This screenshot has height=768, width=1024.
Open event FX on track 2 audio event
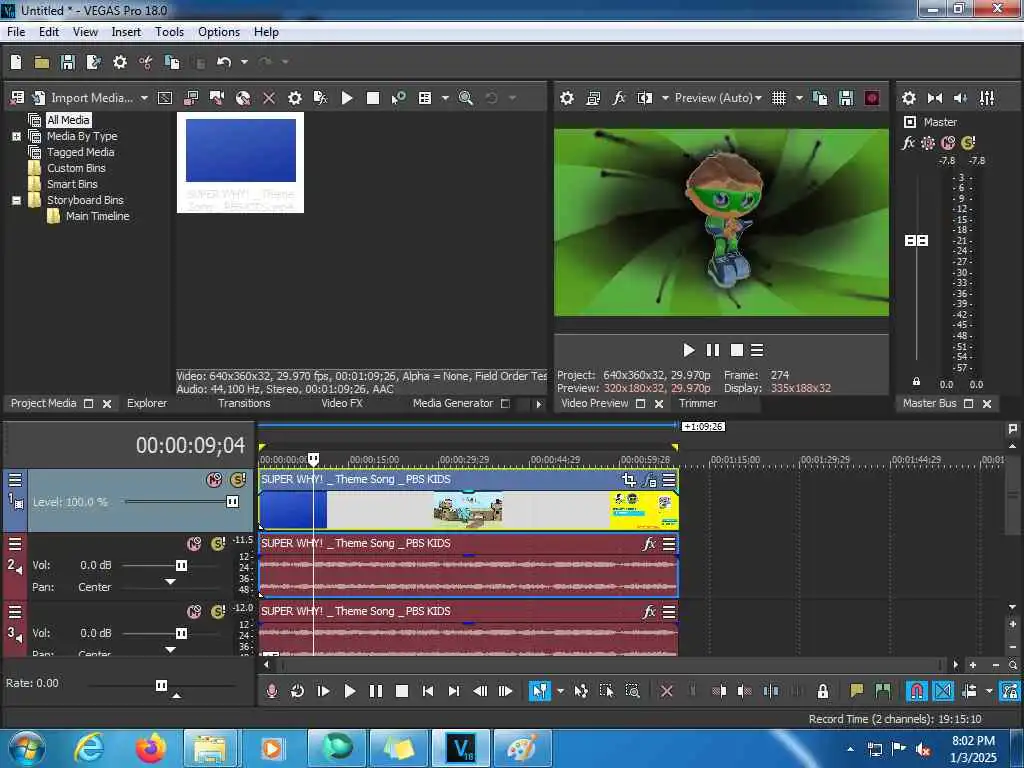[x=649, y=544]
